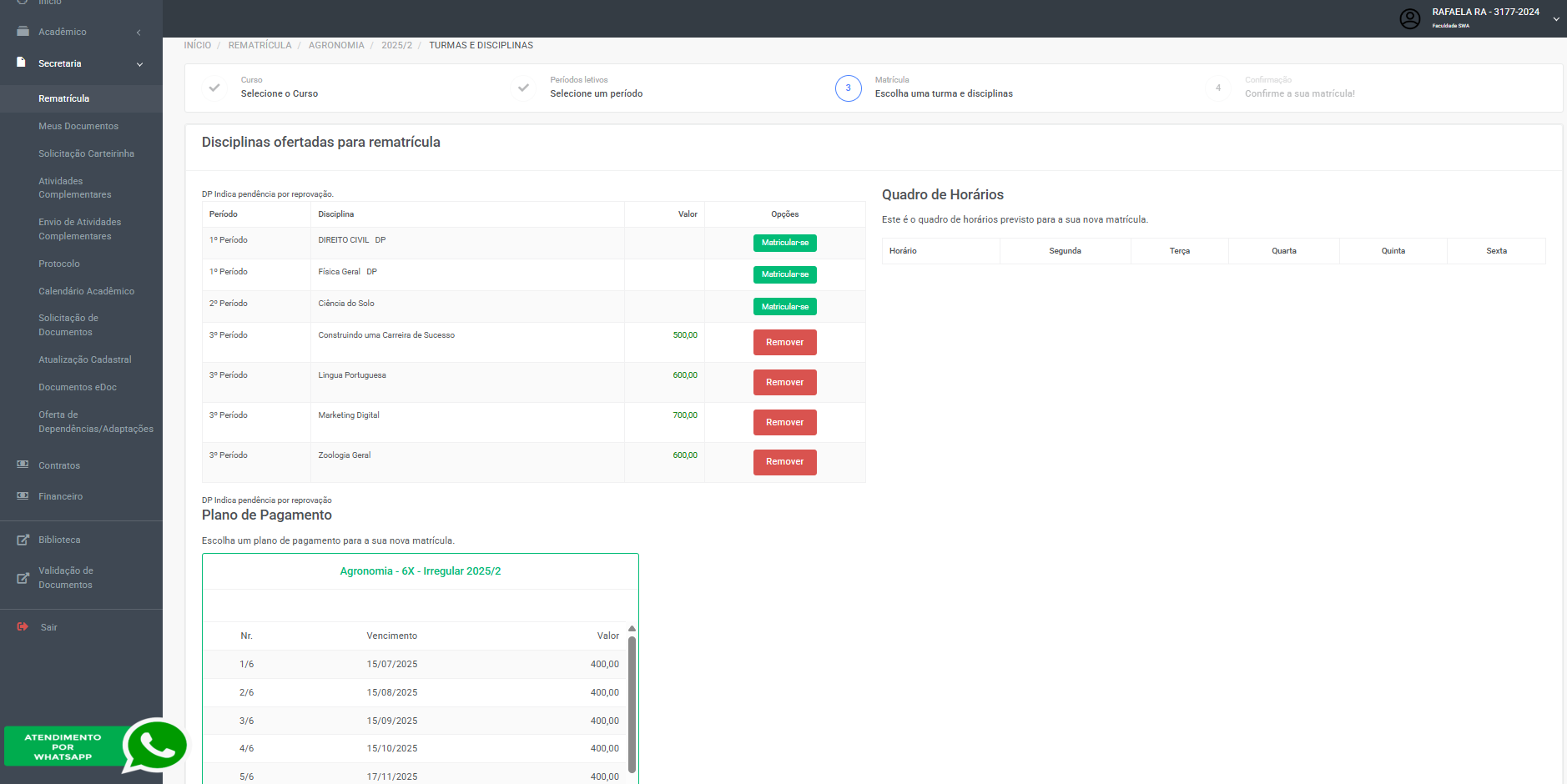Screen dimensions: 1567x784
Task: Select the Agronomia 6X Irregular 2025/2 plan
Action: (x=421, y=571)
